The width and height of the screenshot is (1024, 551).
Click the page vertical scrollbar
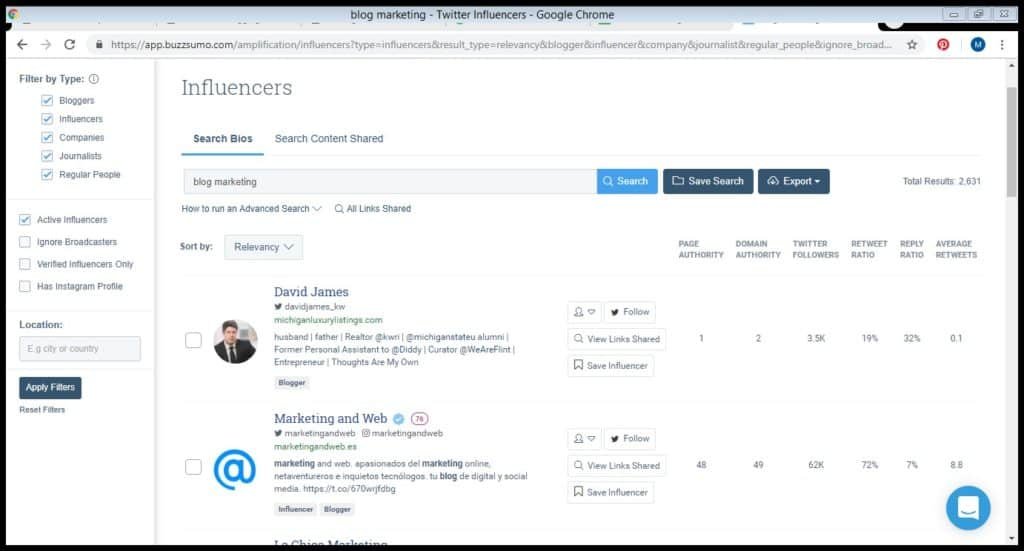pos(1012,140)
